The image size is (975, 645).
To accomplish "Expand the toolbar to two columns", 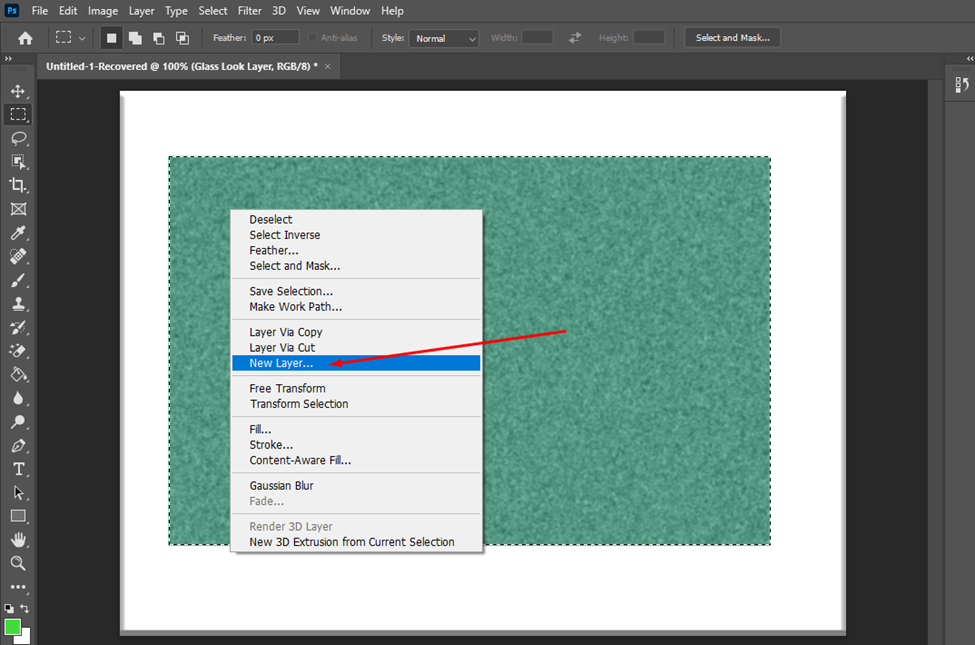I will click(8, 58).
